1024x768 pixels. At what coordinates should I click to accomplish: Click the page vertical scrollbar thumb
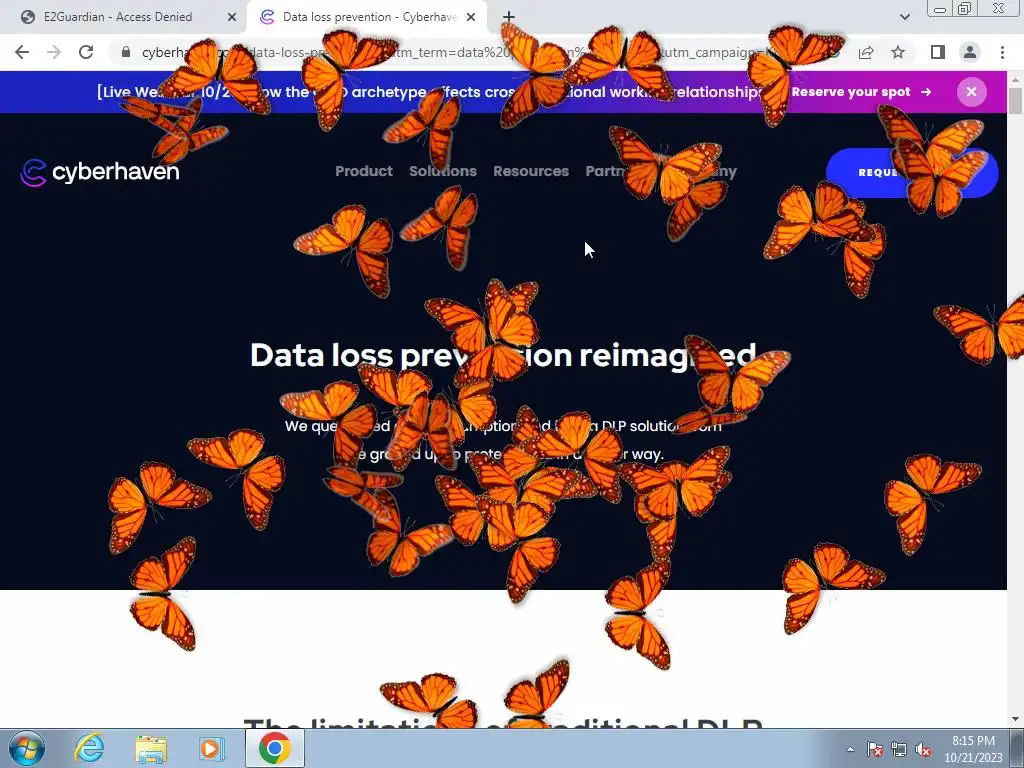tap(1015, 101)
